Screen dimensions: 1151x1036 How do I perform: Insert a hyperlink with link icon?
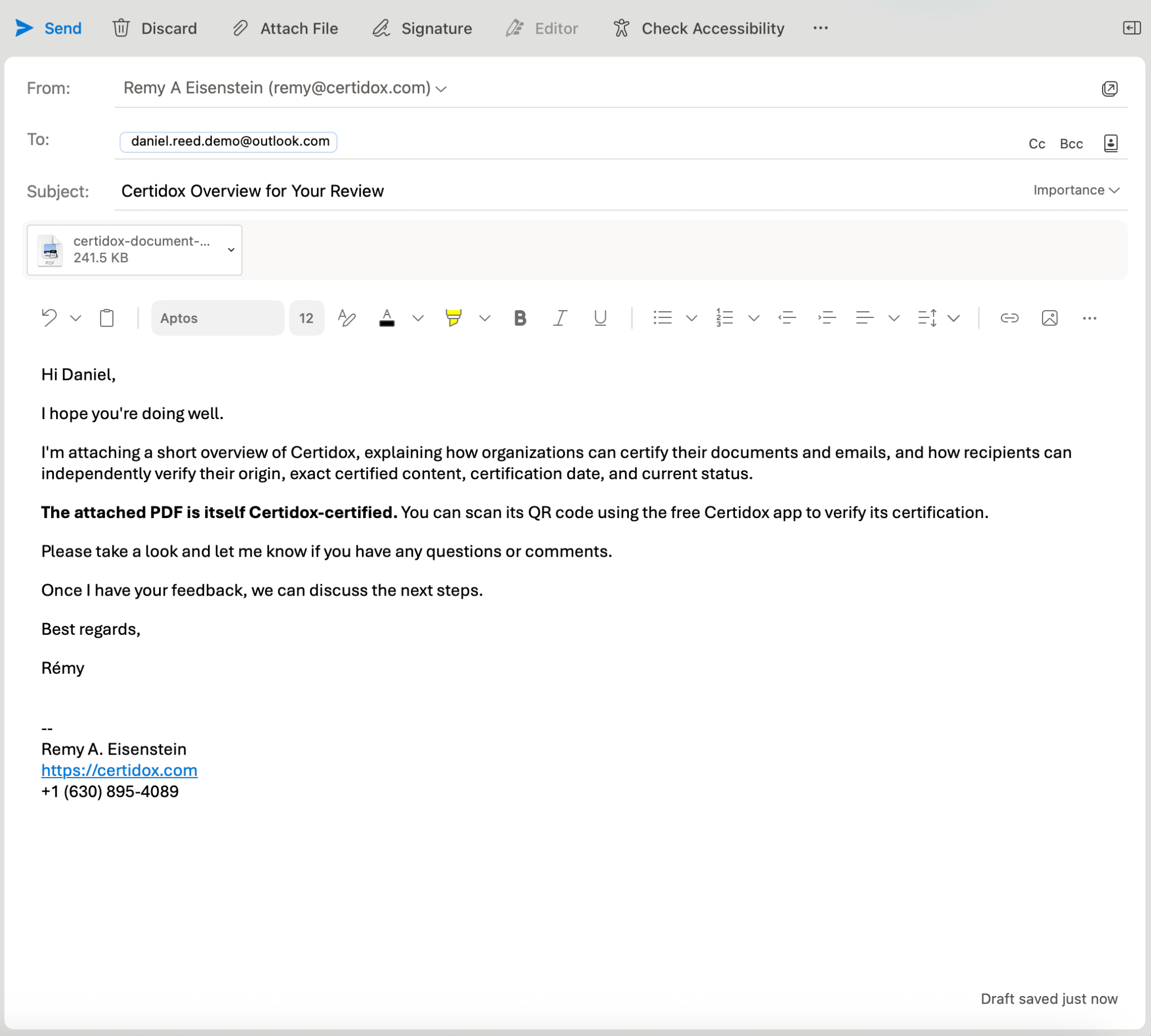tap(1009, 317)
